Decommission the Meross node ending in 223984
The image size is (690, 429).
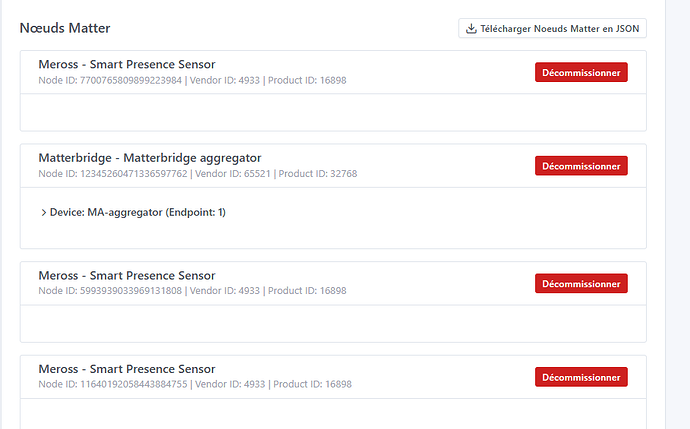[581, 72]
